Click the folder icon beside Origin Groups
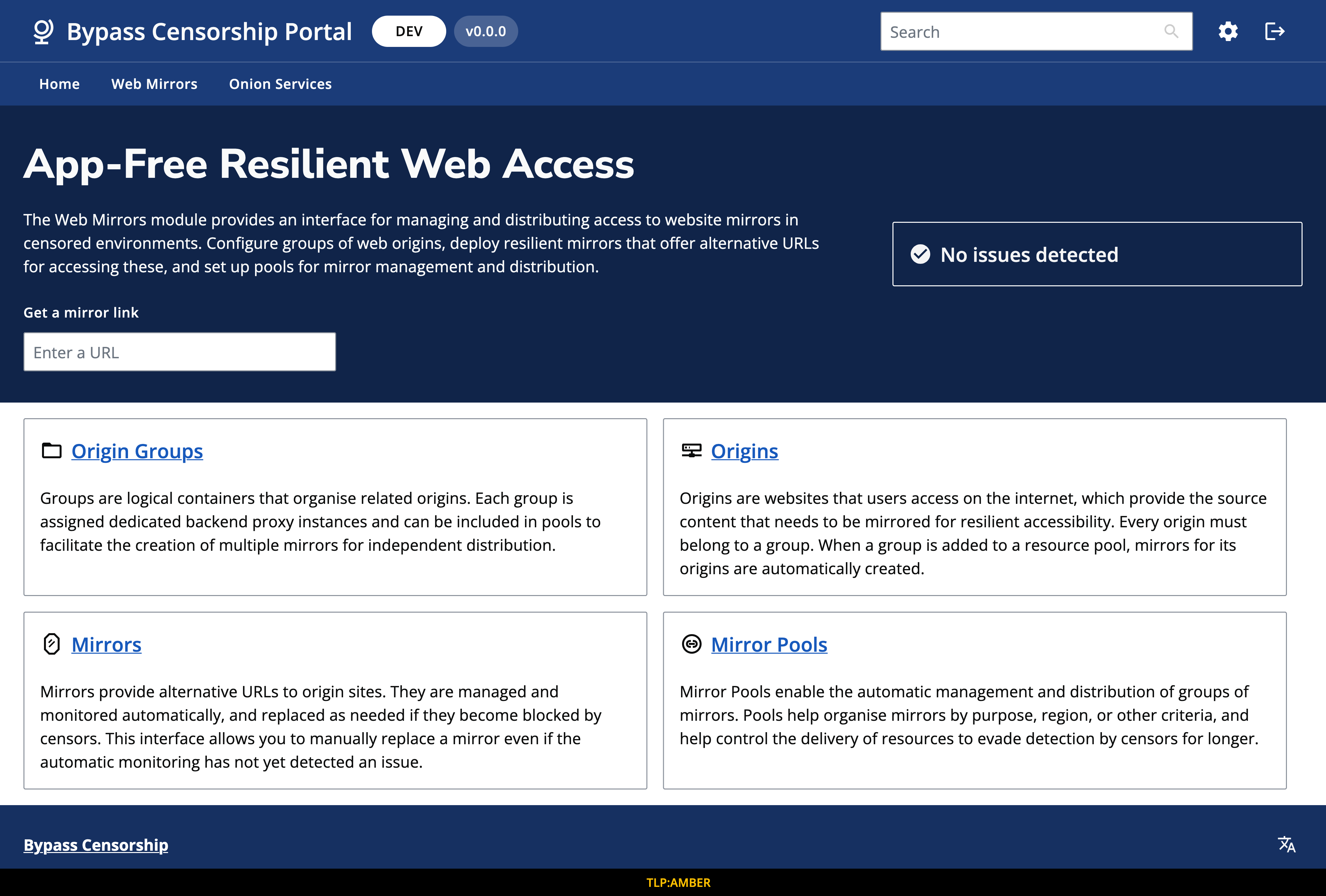This screenshot has width=1326, height=896. 52,451
